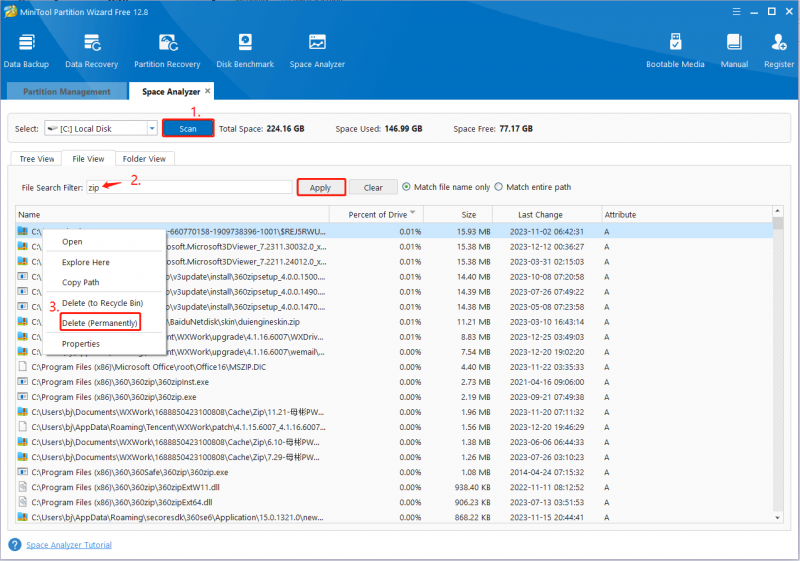Click the blue help question-mark icon
Screen dimensions: 800x561
click(15, 545)
